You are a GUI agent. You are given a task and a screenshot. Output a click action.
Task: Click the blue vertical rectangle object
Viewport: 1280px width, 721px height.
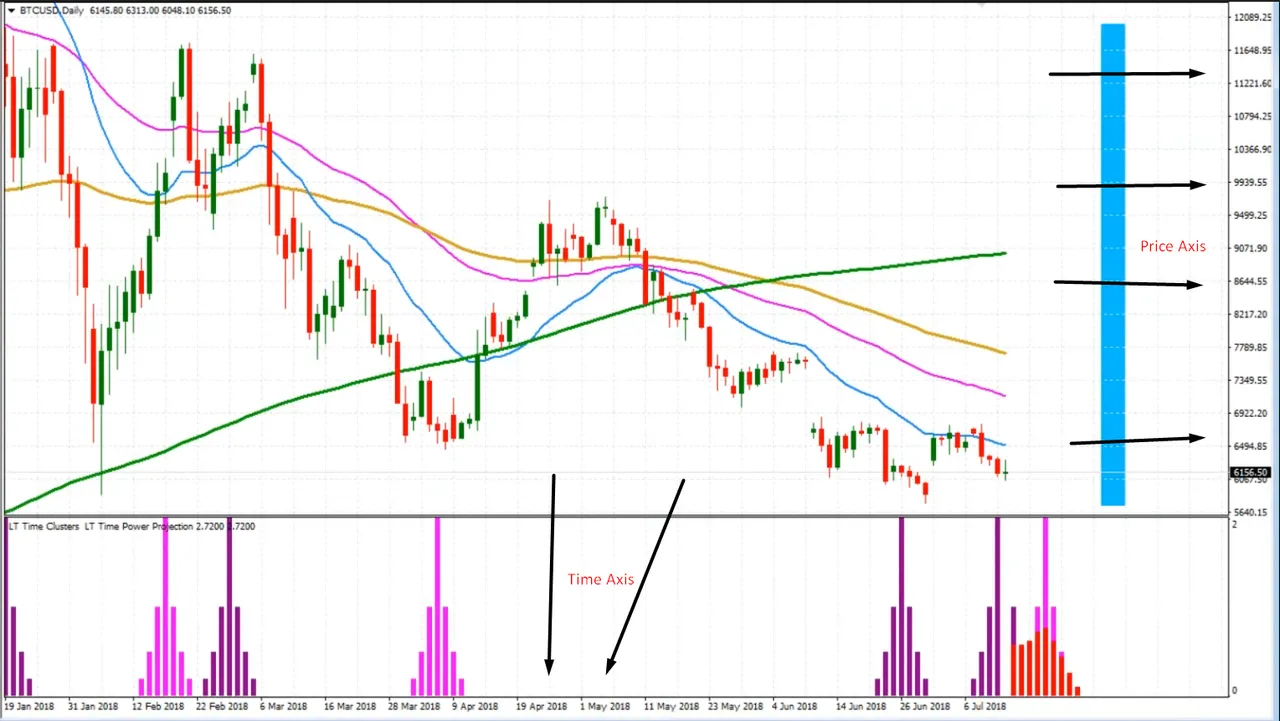(x=1113, y=264)
